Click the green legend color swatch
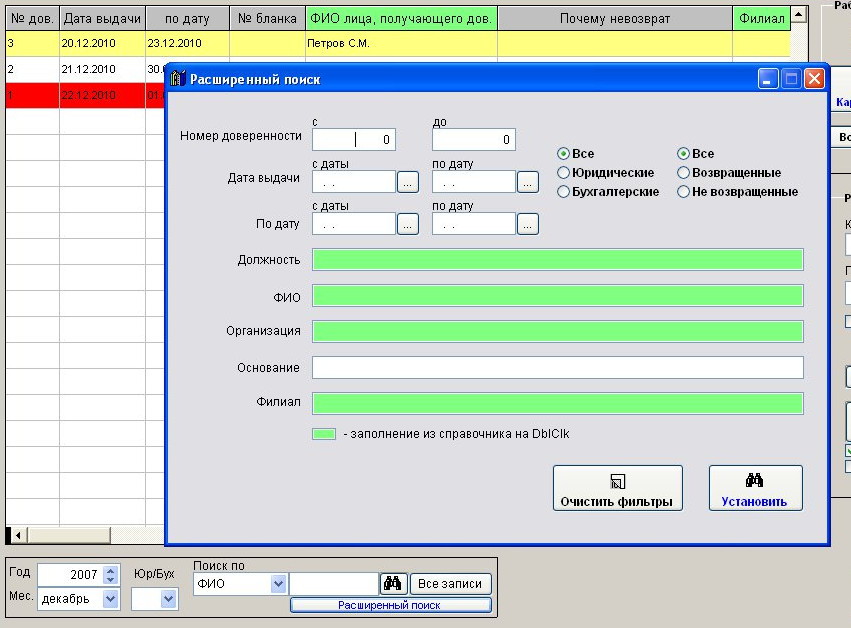 tap(323, 435)
